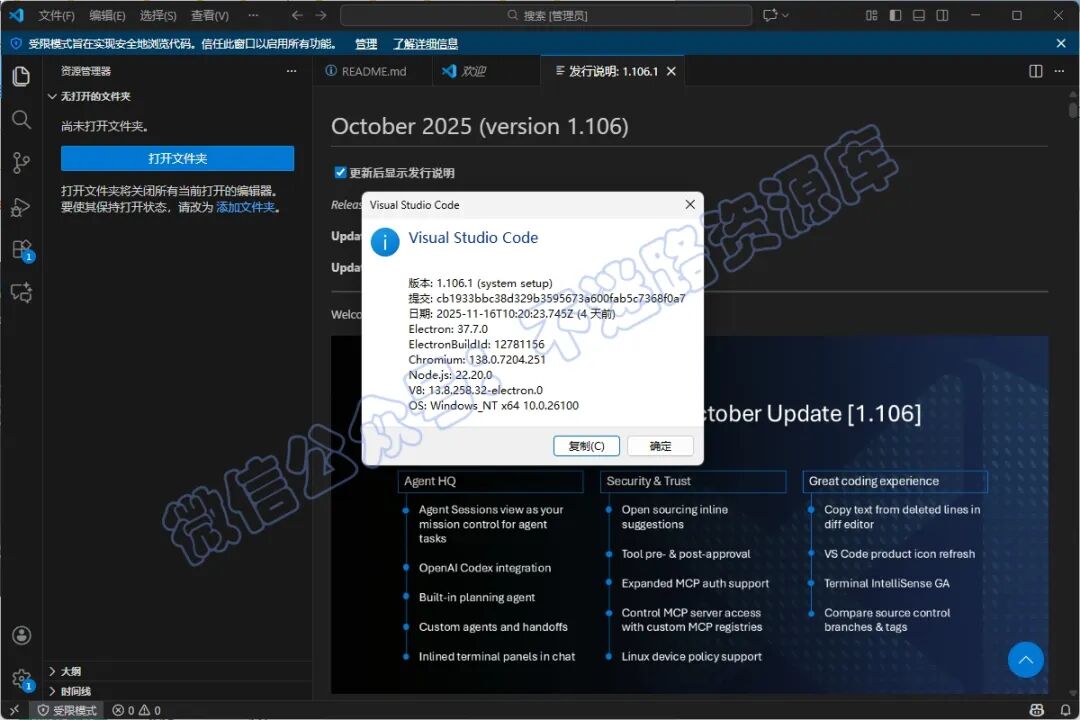This screenshot has height=720, width=1080.
Task: Click the Open Folder button
Action: 178,158
